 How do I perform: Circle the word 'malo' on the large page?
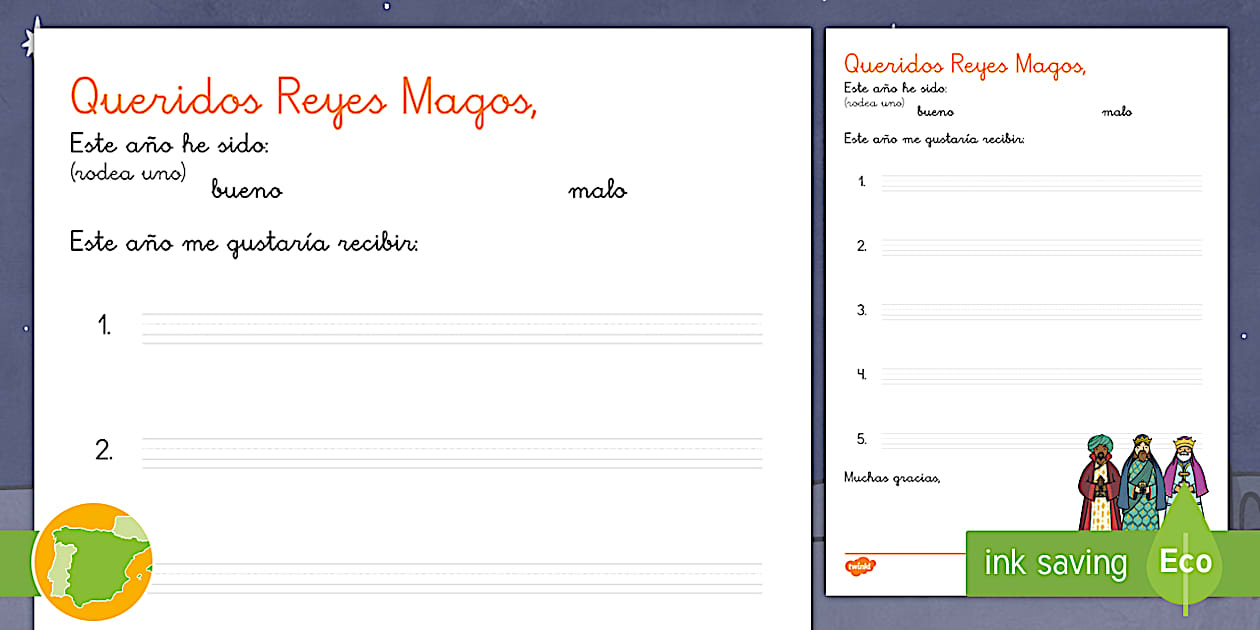(x=598, y=189)
